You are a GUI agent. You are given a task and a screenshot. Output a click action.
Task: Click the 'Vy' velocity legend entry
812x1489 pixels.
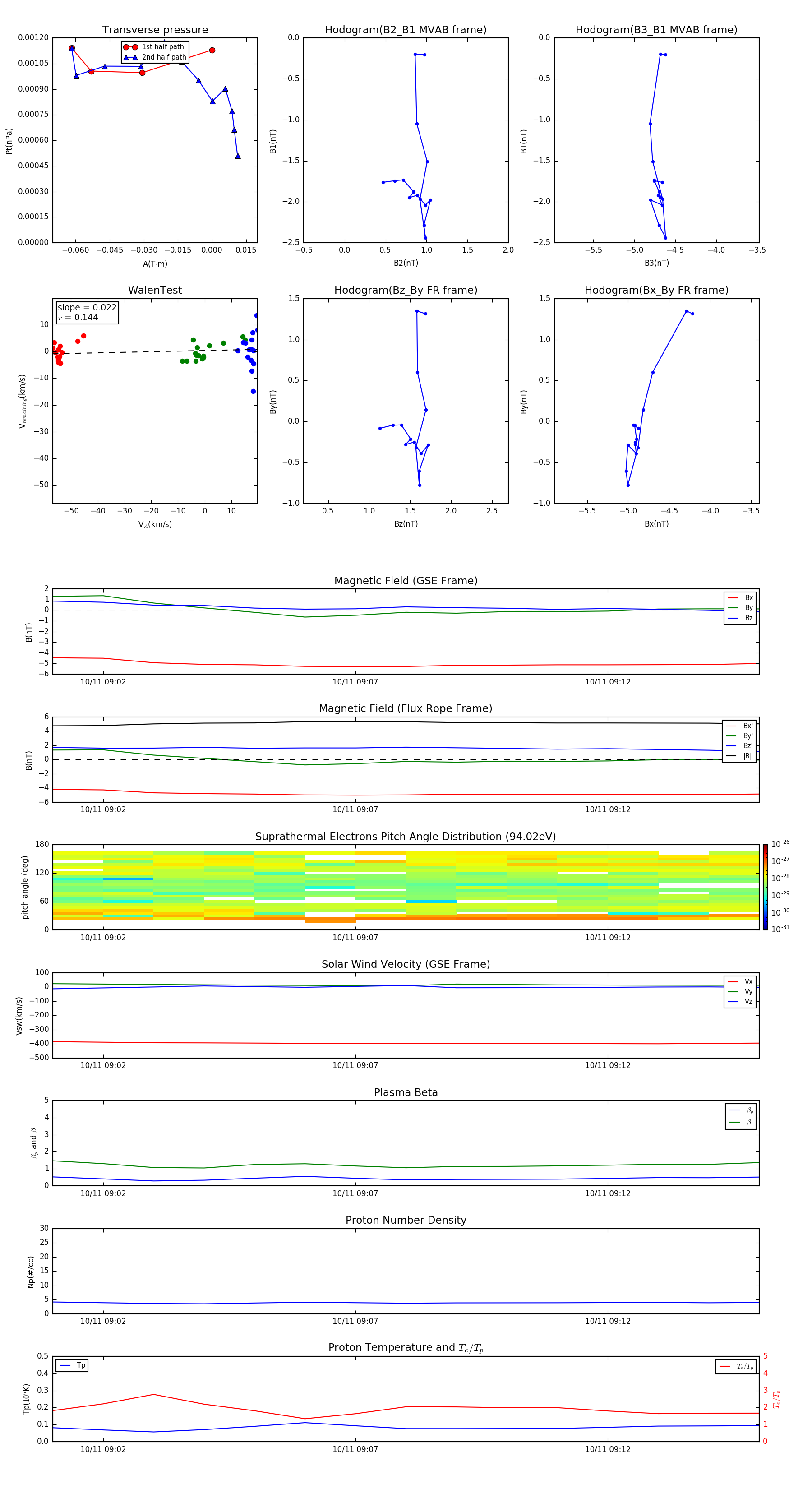click(x=740, y=992)
